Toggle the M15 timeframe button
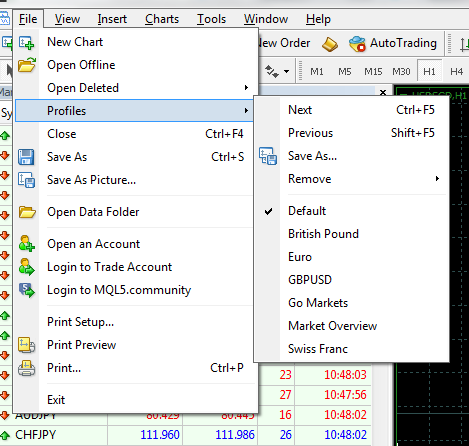The width and height of the screenshot is (469, 446). pos(373,72)
